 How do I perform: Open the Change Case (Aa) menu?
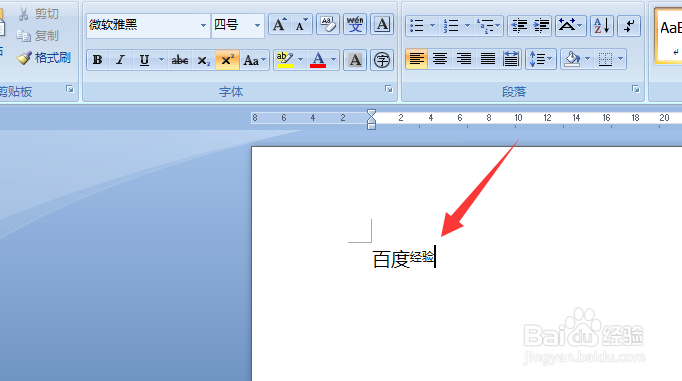[x=254, y=60]
